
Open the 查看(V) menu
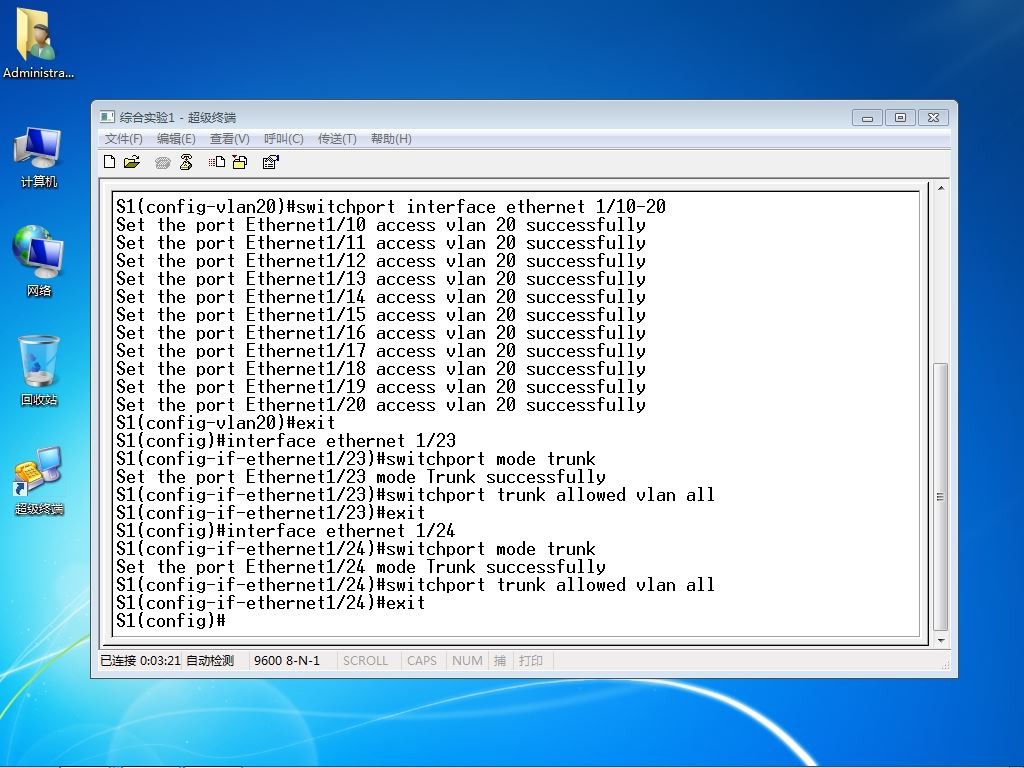click(229, 138)
